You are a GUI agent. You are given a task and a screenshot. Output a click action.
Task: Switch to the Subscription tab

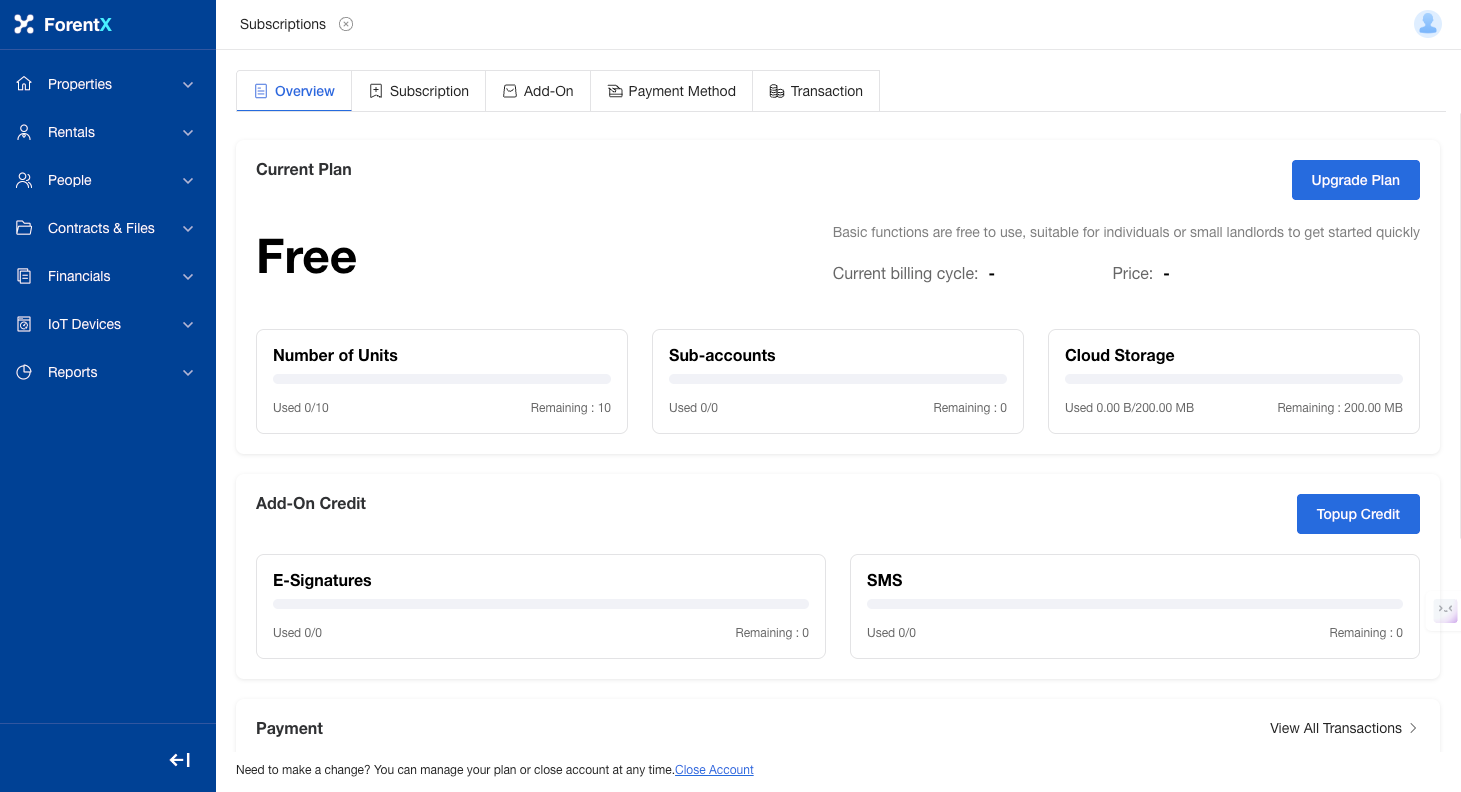(418, 91)
